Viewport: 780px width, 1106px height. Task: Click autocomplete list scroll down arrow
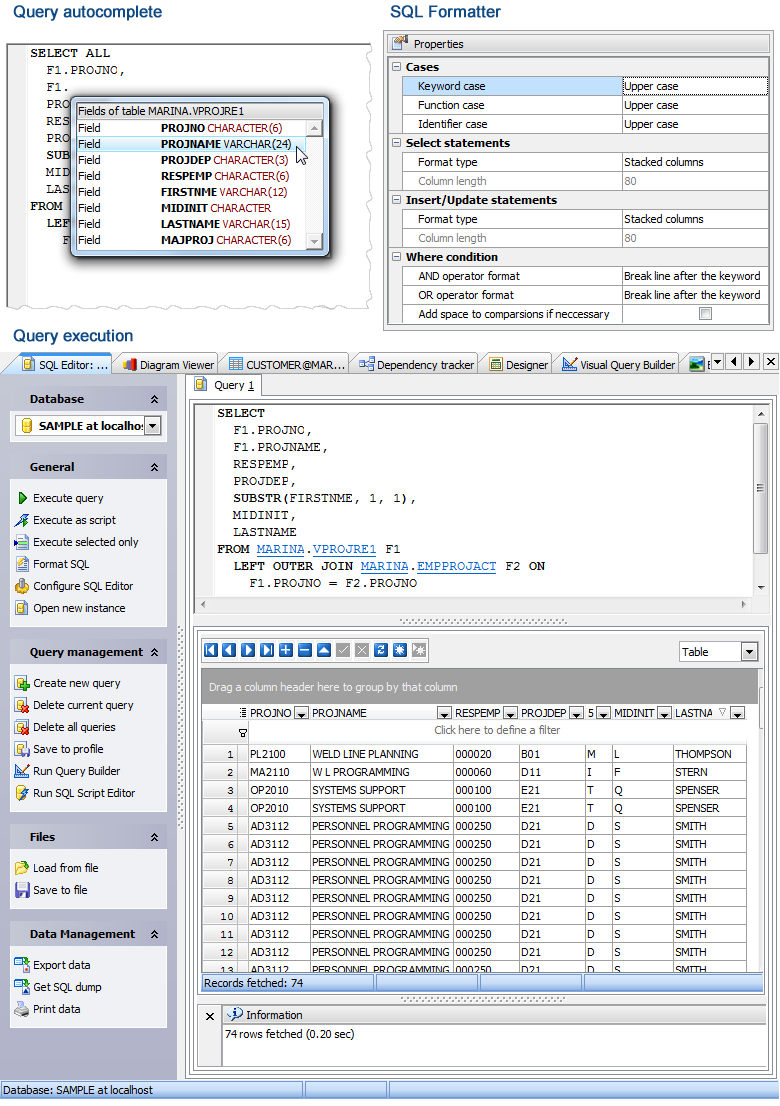[x=315, y=242]
